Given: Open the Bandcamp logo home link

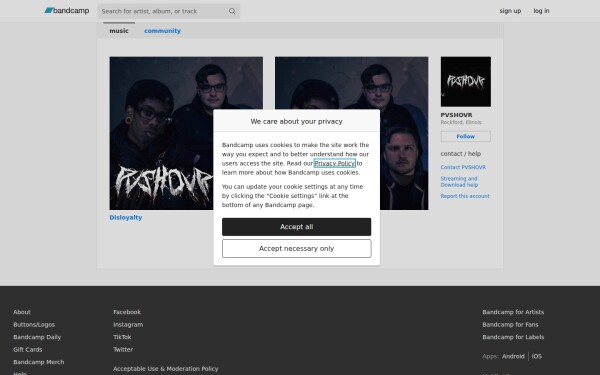Looking at the screenshot, I should pyautogui.click(x=67, y=11).
